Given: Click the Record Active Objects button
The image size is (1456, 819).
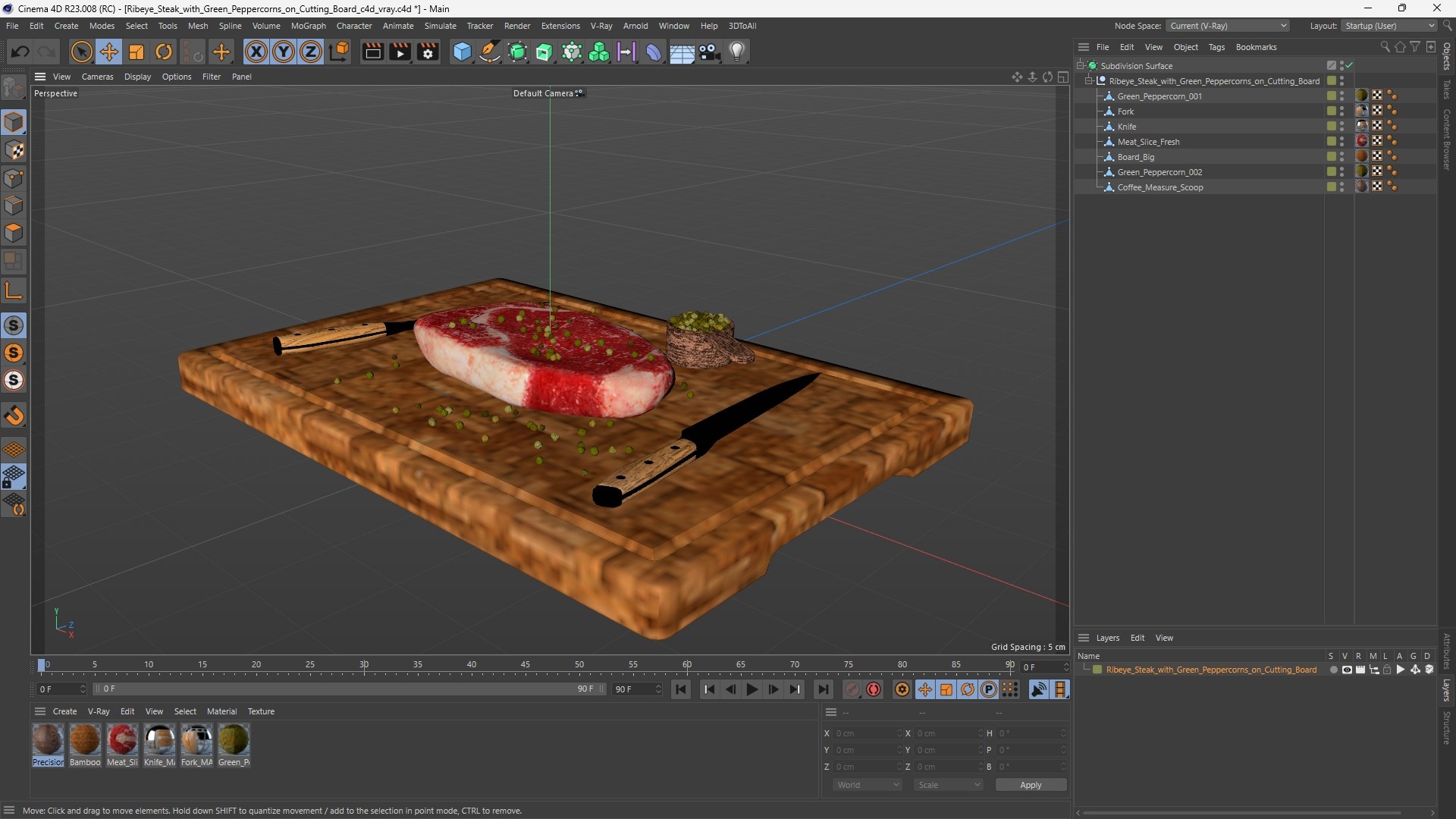Looking at the screenshot, I should click(852, 689).
